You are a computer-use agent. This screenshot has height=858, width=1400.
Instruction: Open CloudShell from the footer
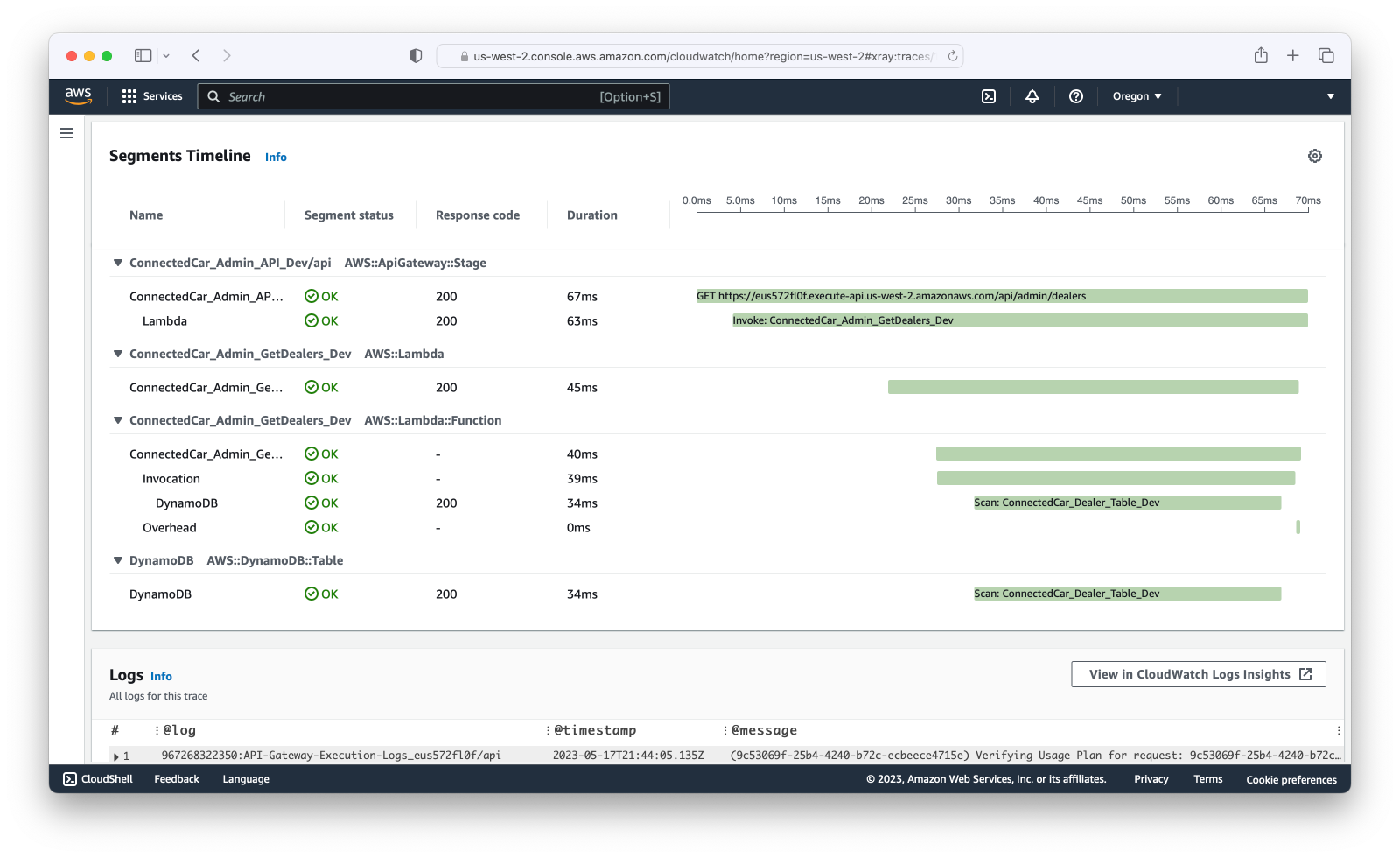click(x=98, y=779)
